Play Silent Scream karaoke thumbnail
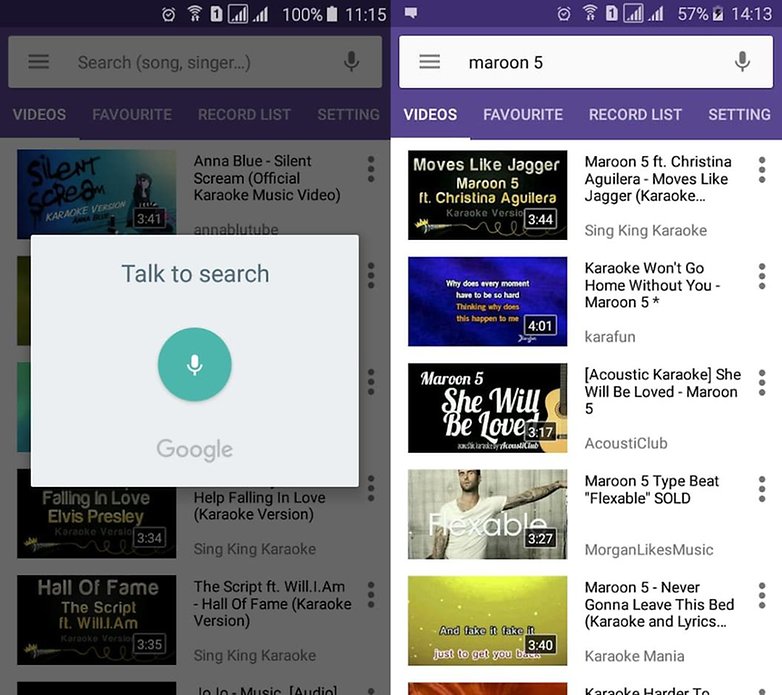 tap(97, 192)
